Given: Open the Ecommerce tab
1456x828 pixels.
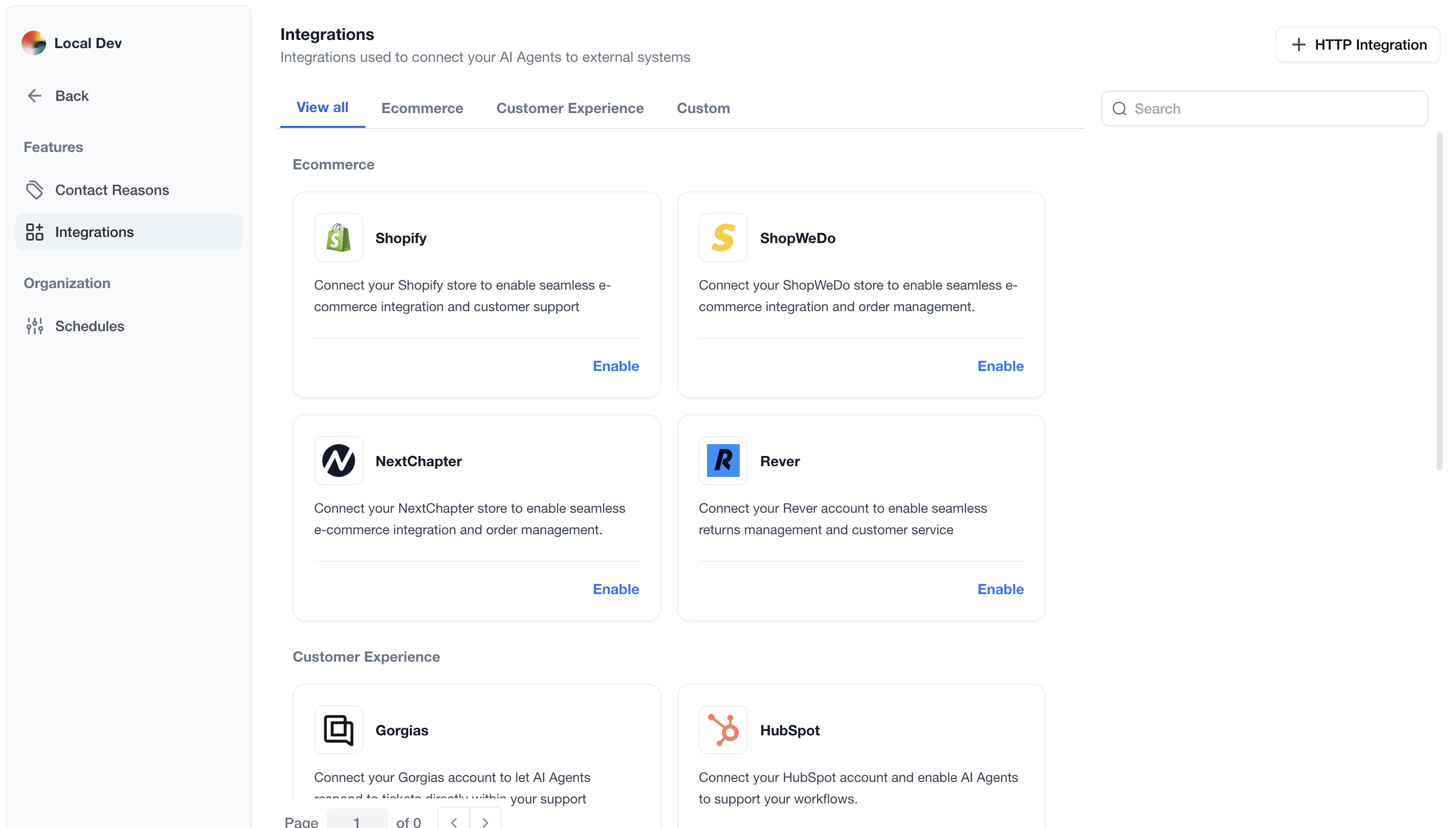Looking at the screenshot, I should [422, 108].
